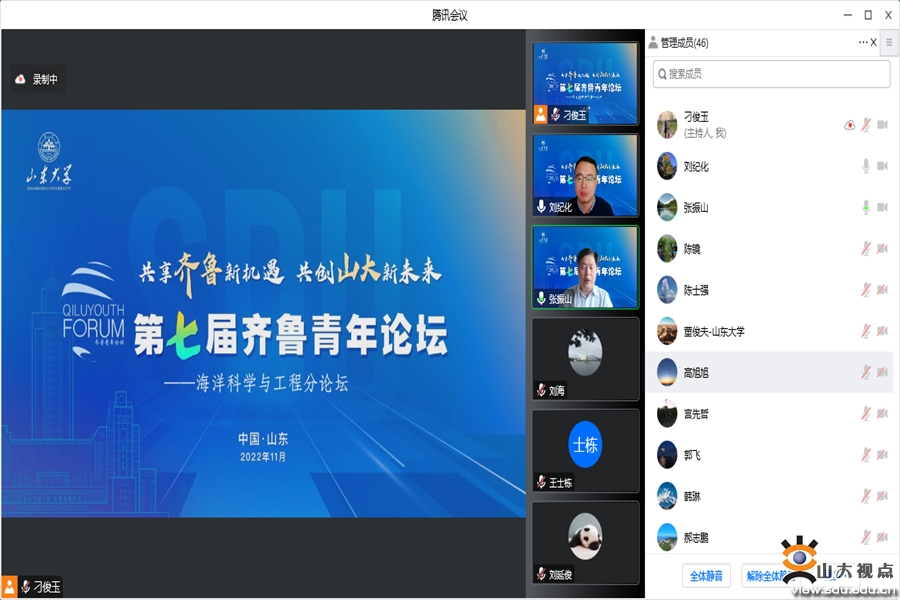Click the search members input field
900x600 pixels.
[771, 74]
